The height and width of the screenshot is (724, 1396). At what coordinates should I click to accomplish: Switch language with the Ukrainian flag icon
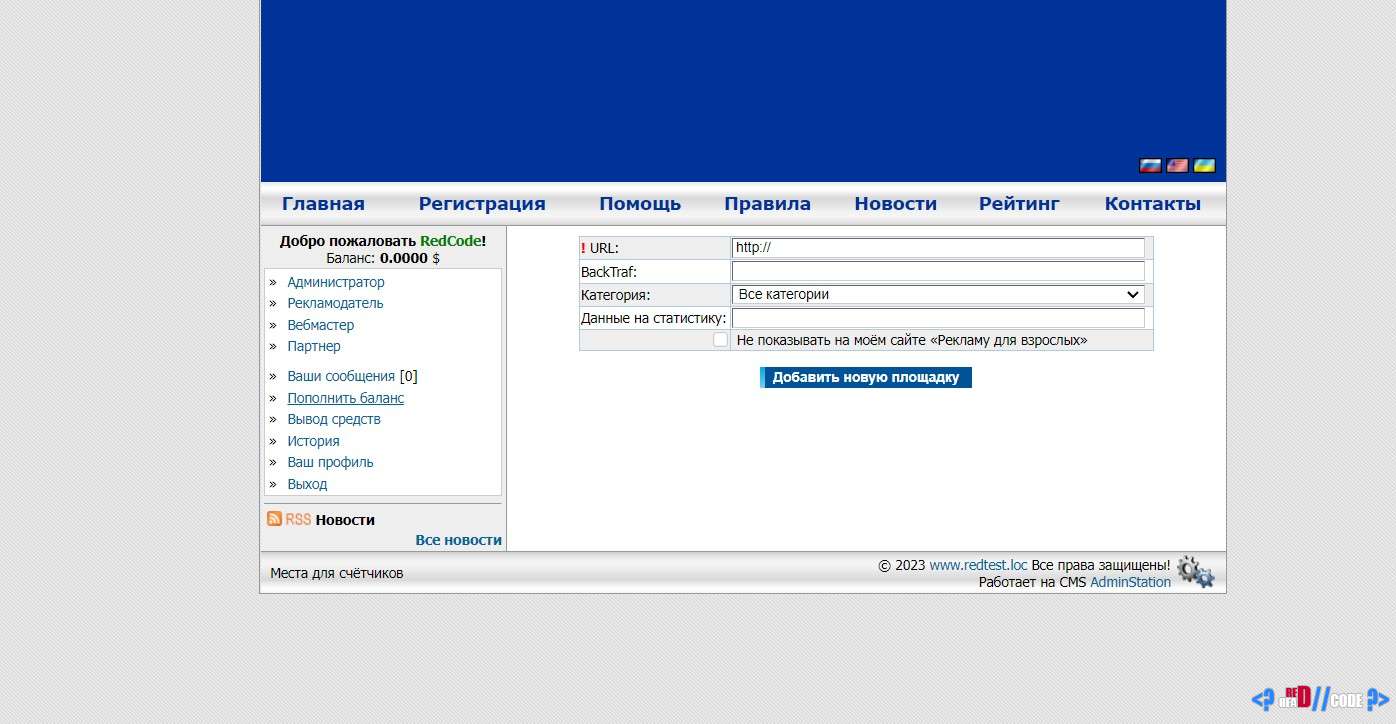1204,166
